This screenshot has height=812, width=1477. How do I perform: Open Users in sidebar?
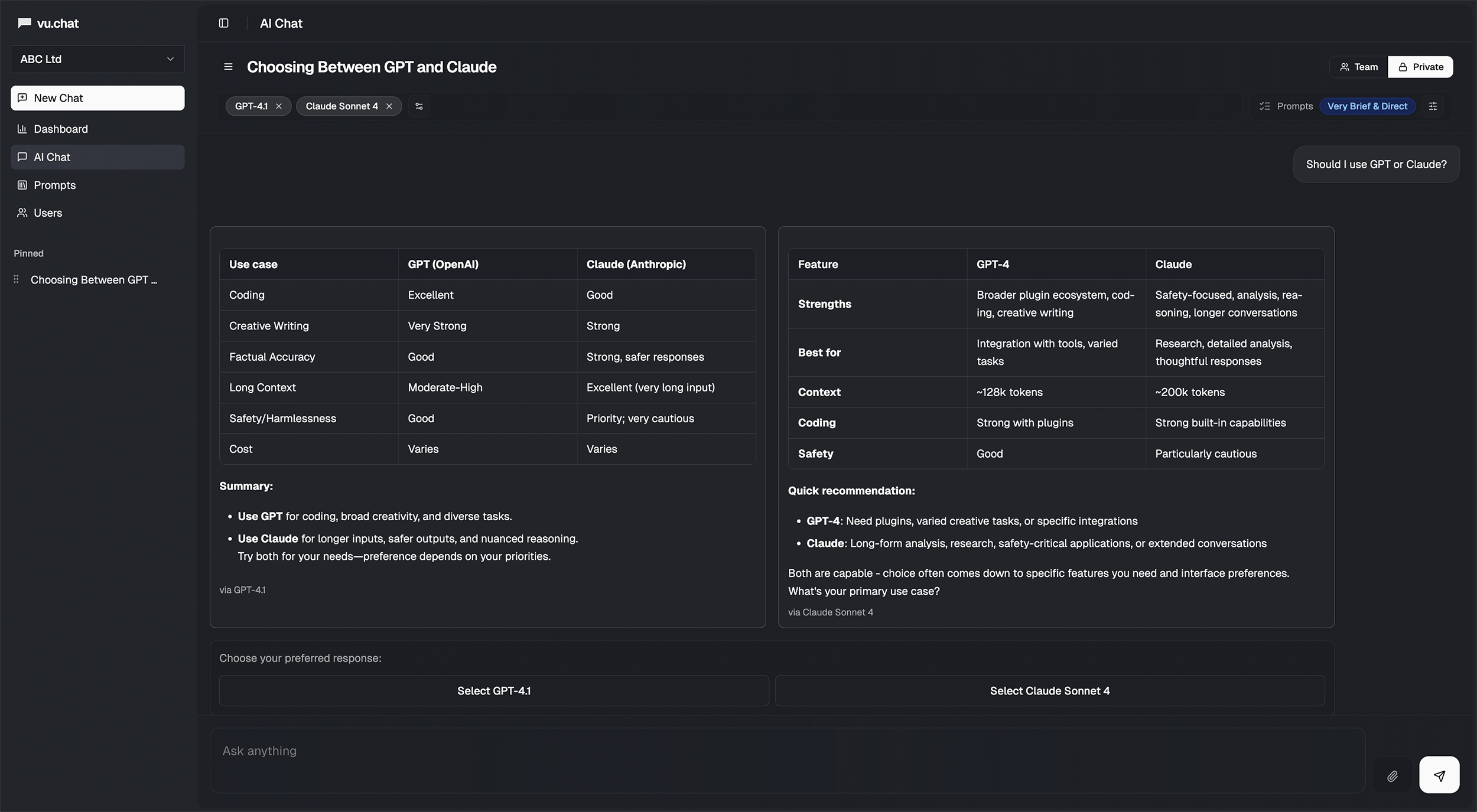pyautogui.click(x=97, y=213)
